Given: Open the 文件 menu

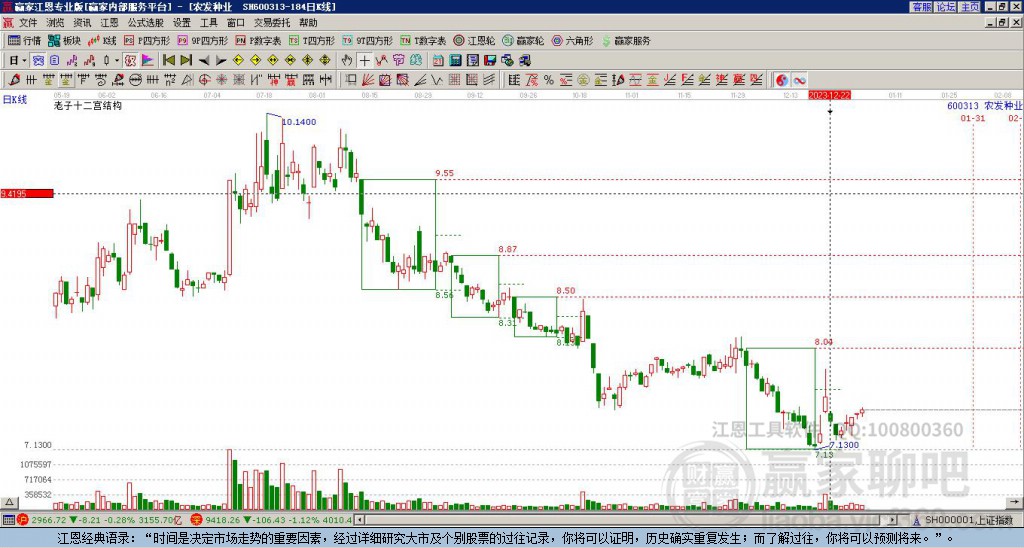Looking at the screenshot, I should tap(28, 23).
